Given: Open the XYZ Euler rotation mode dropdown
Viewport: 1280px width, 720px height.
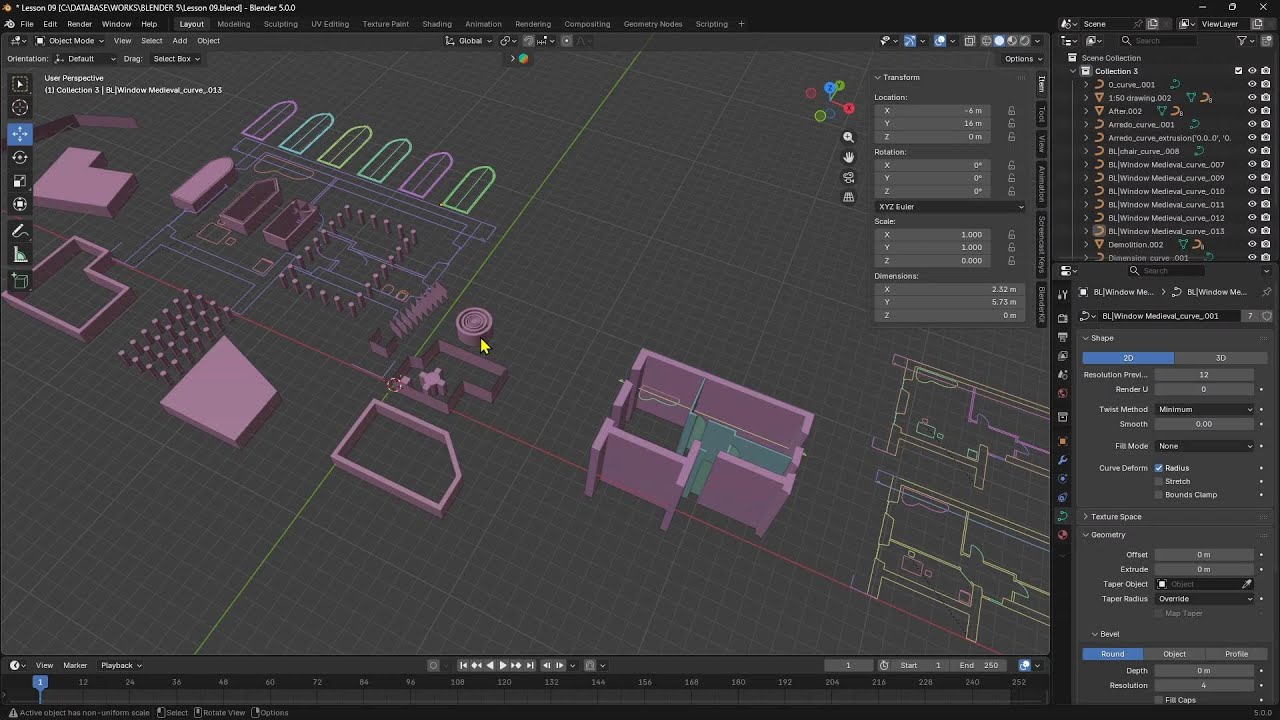Looking at the screenshot, I should pos(950,207).
